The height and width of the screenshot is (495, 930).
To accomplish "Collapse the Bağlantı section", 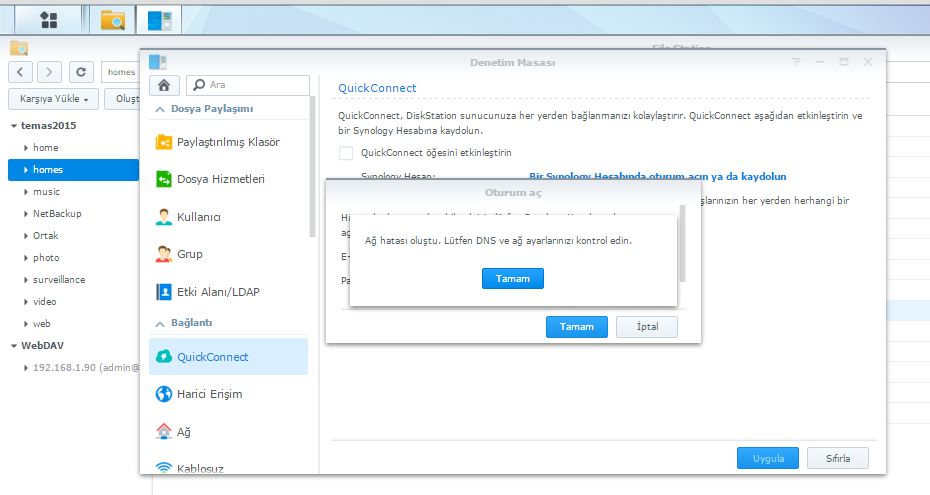I will 160,323.
